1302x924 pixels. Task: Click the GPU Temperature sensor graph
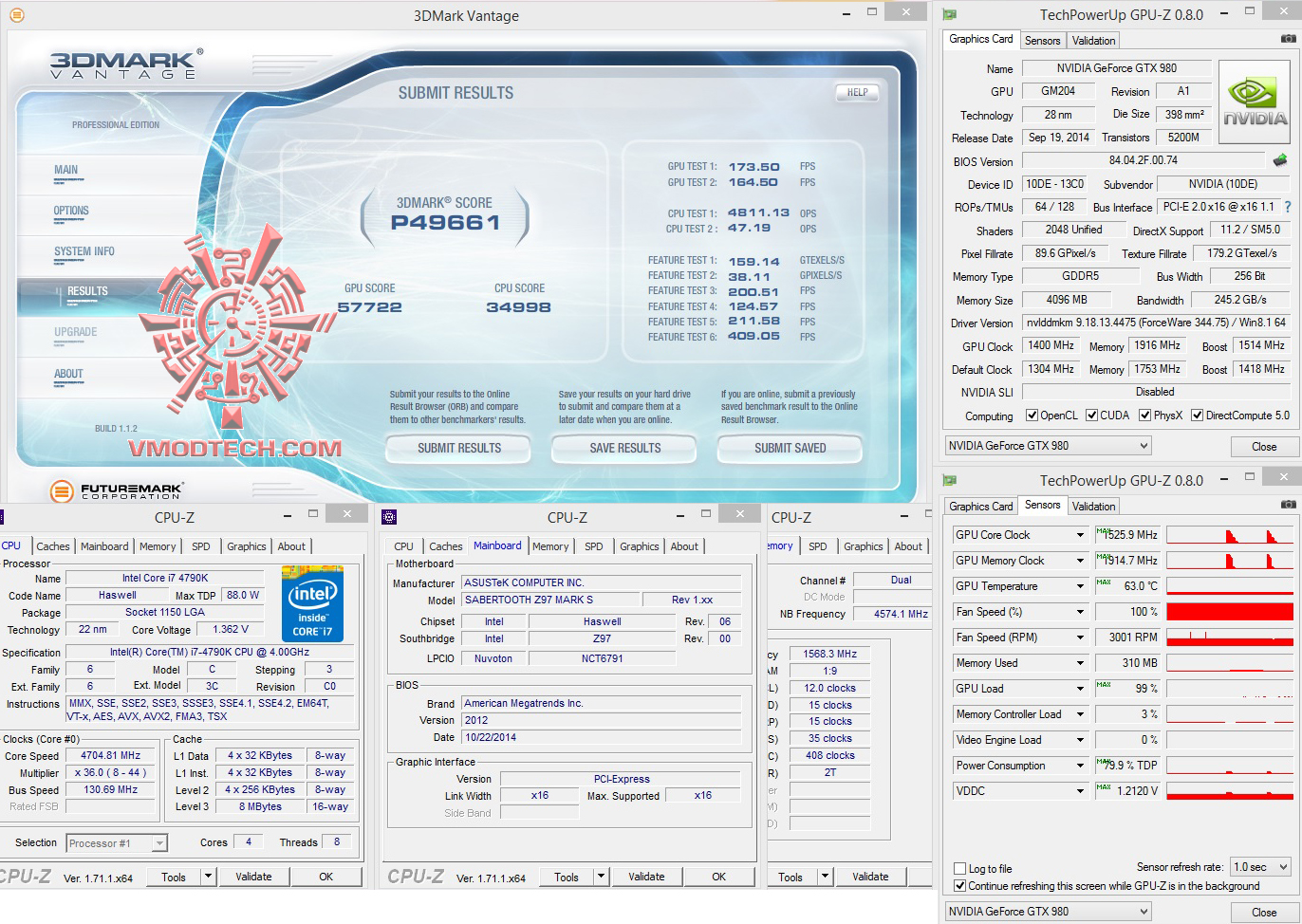click(1230, 586)
